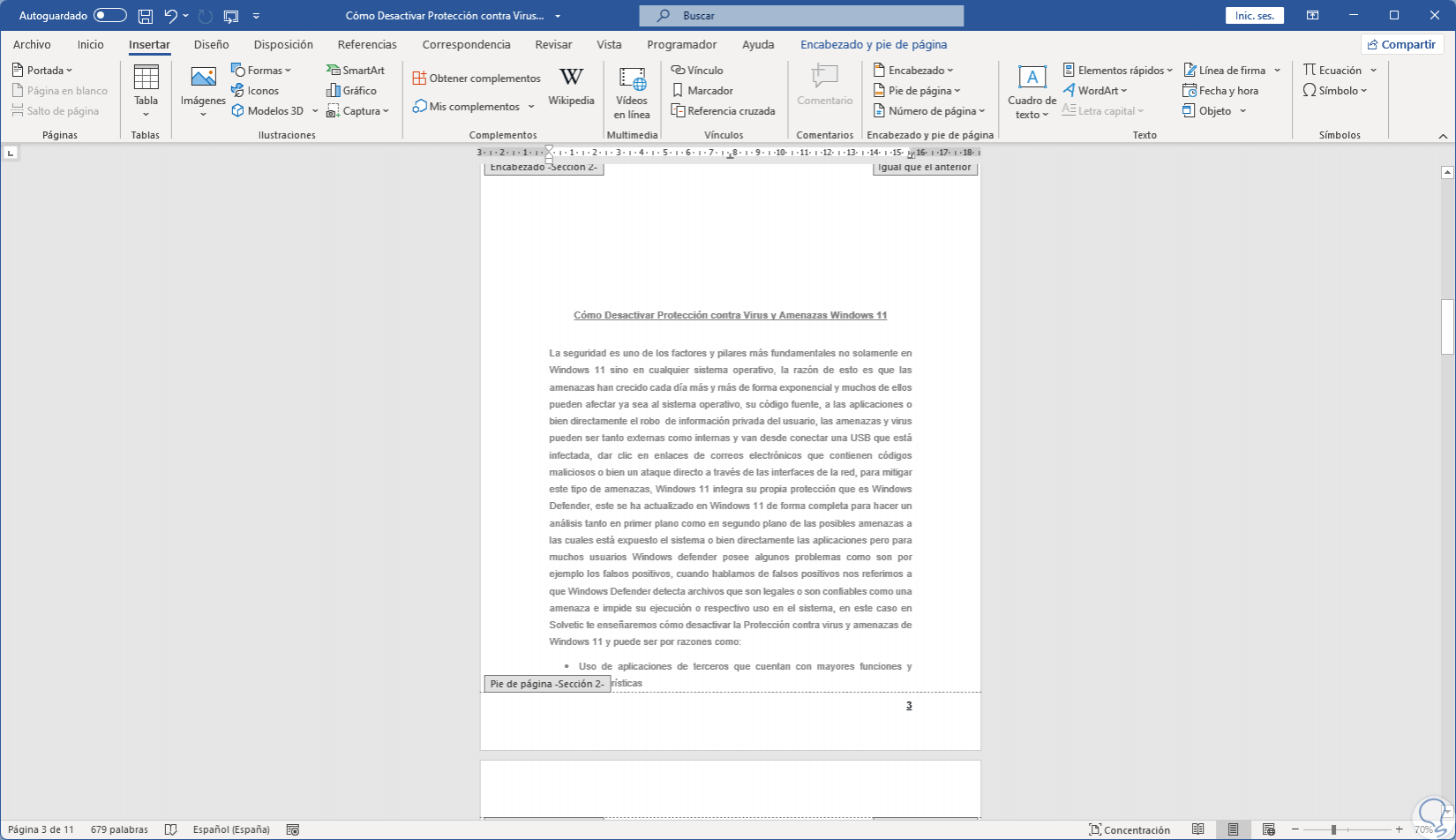The height and width of the screenshot is (840, 1456).
Task: Collapse the ribbon with the chevron
Action: [x=1444, y=136]
